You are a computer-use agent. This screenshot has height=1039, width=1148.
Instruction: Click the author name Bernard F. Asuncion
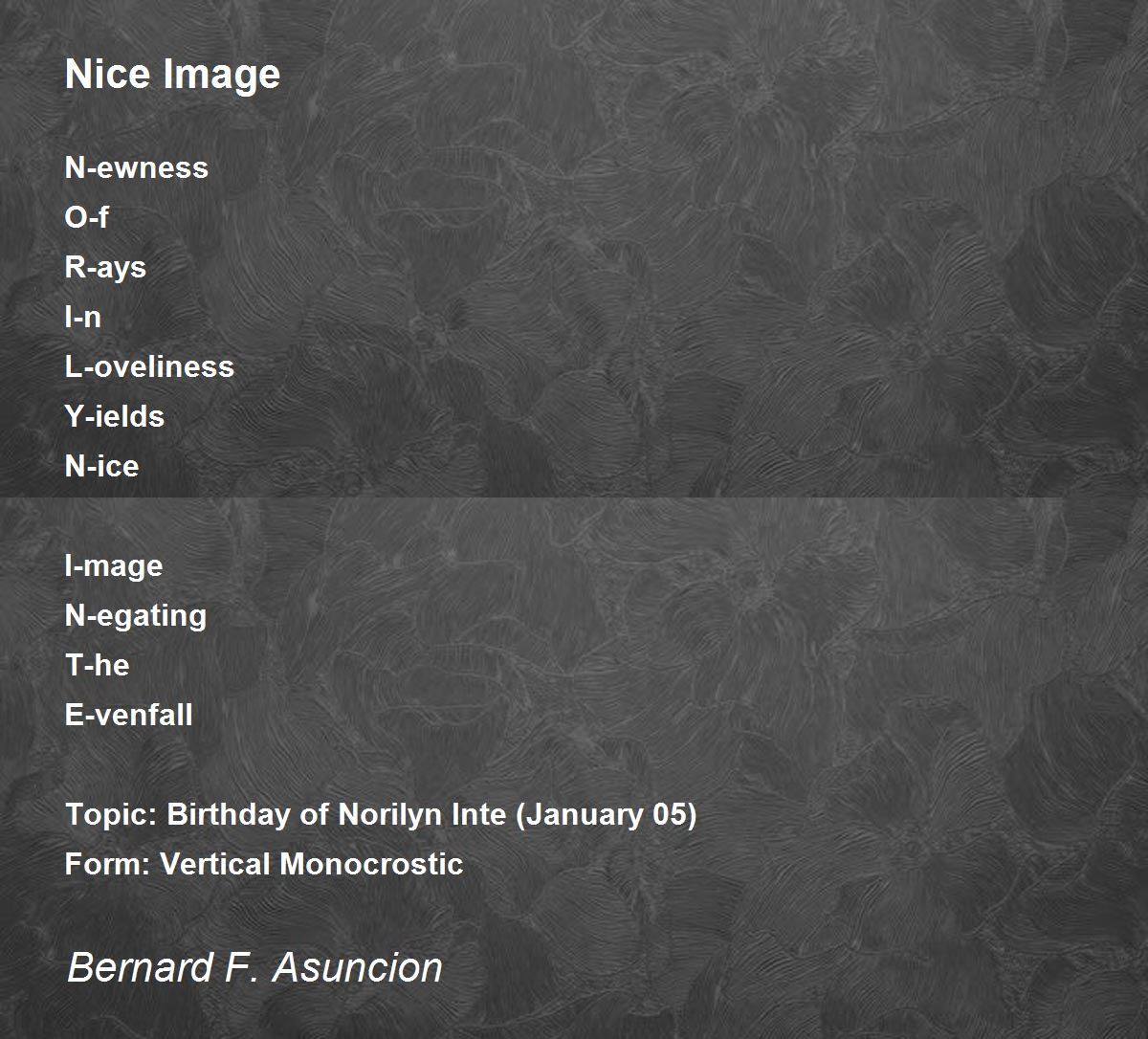point(254,967)
